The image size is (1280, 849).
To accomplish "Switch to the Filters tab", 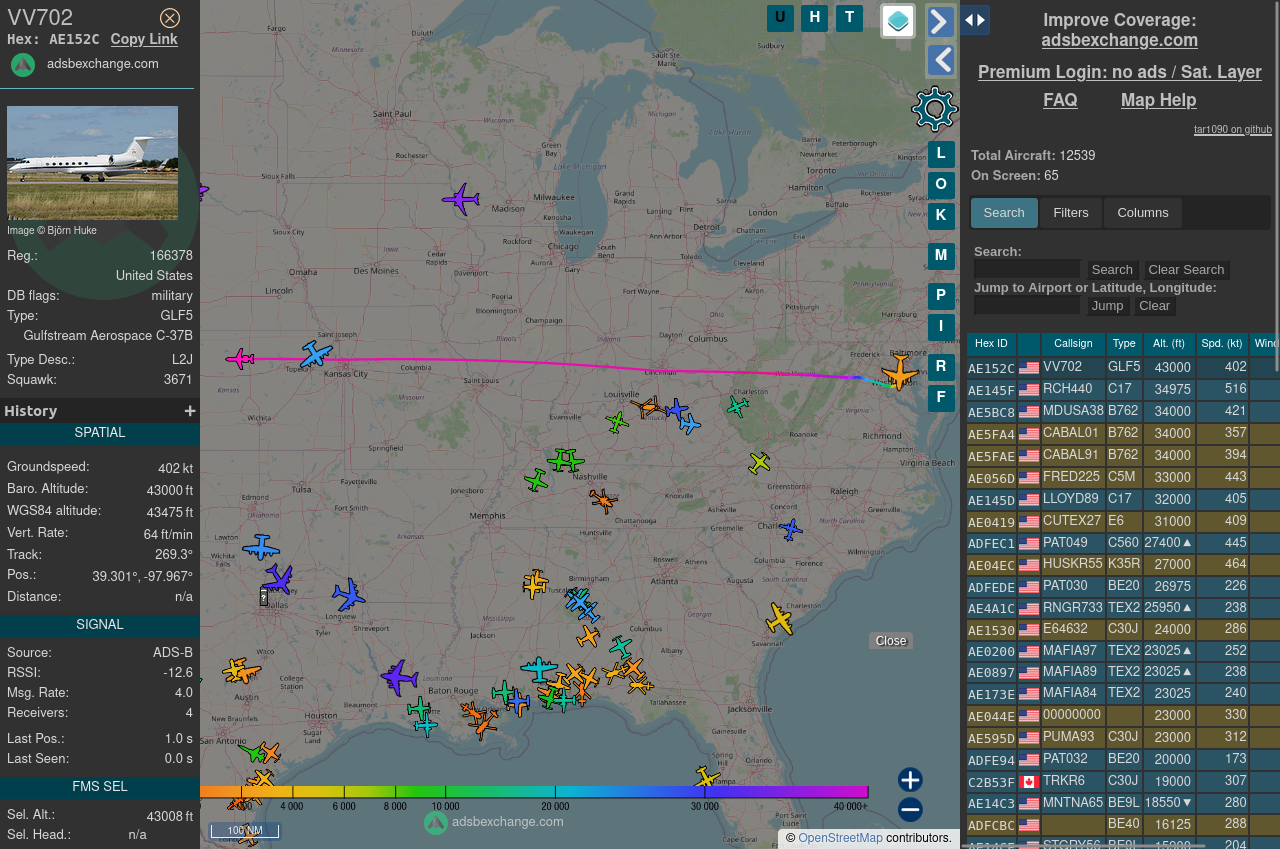I will coord(1071,213).
